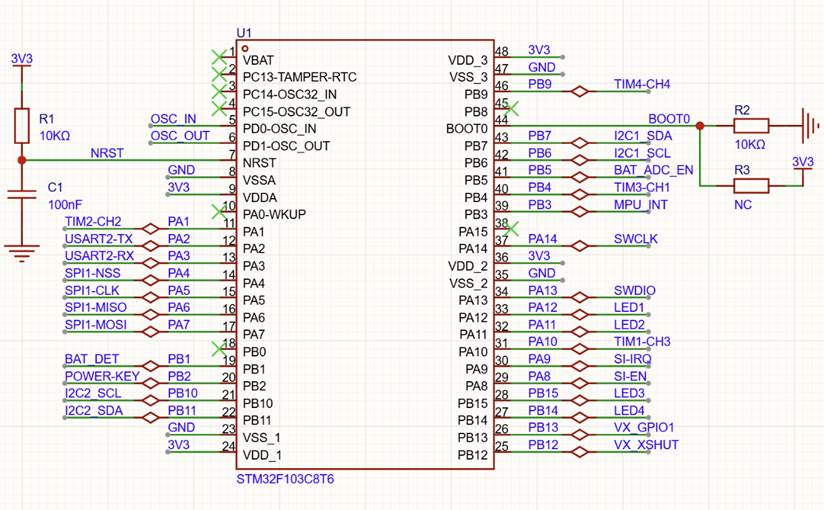
Task: Click the diamond port symbol on the PB9 line
Action: [x=580, y=91]
